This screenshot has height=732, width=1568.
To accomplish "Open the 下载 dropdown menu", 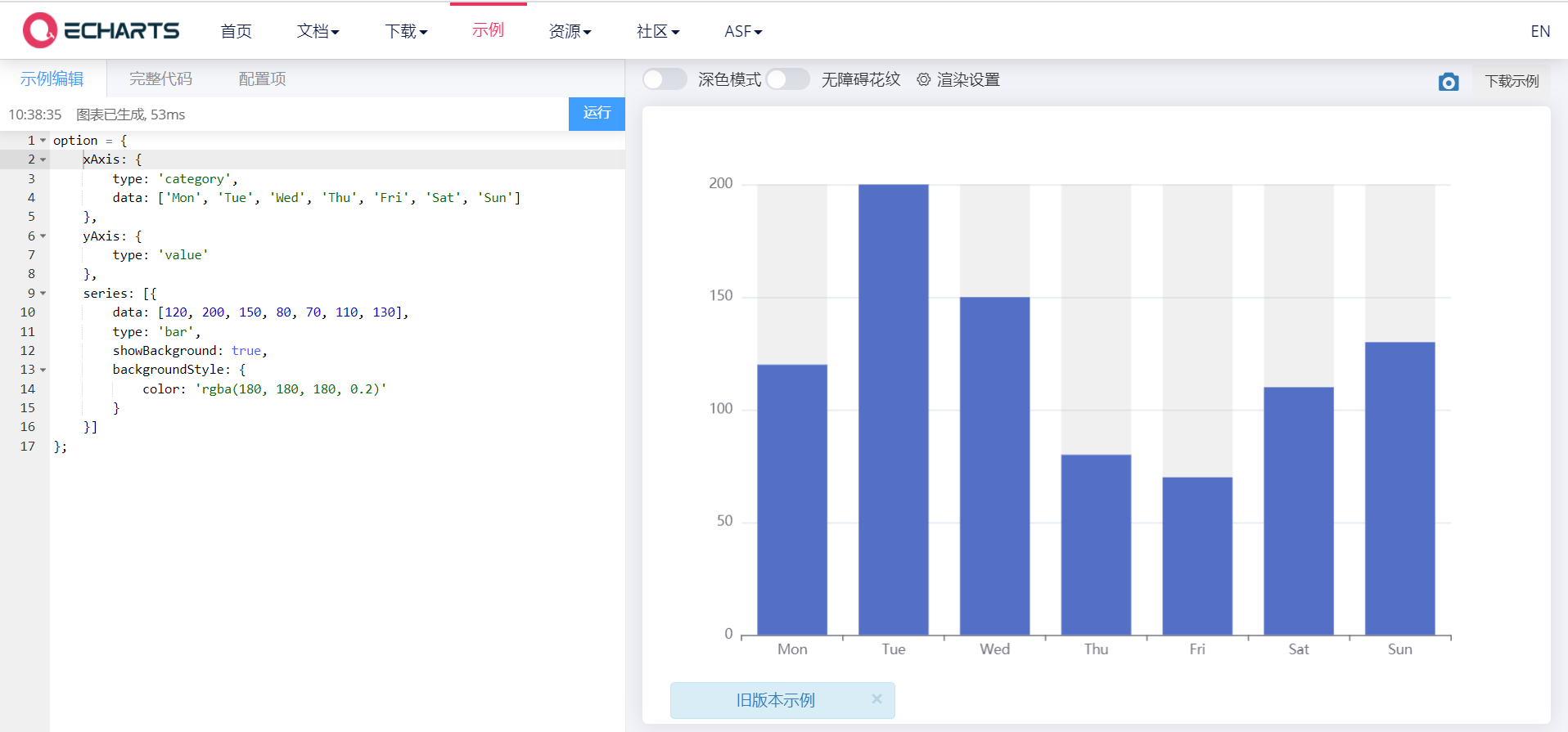I will click(406, 31).
